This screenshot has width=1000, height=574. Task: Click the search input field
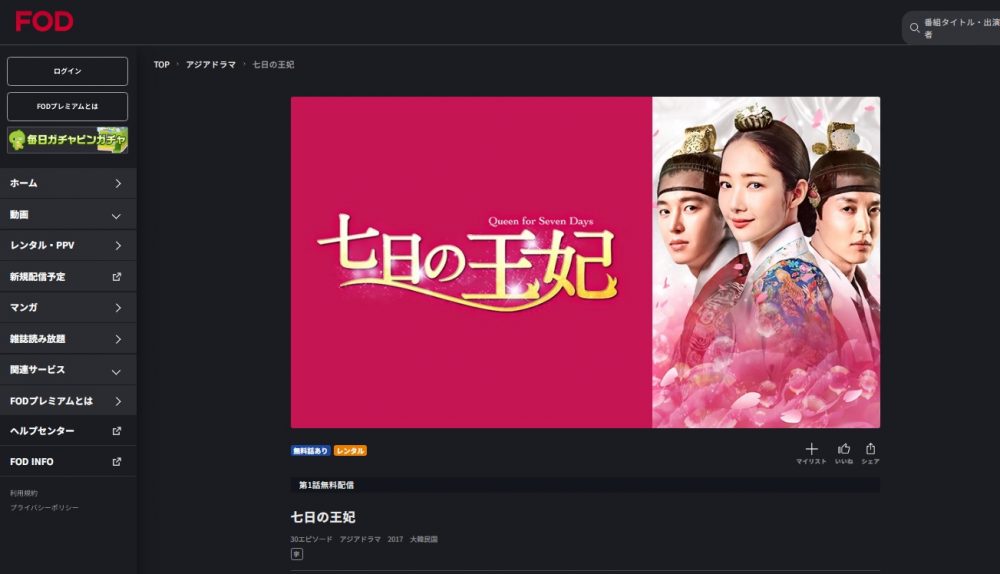pos(960,28)
